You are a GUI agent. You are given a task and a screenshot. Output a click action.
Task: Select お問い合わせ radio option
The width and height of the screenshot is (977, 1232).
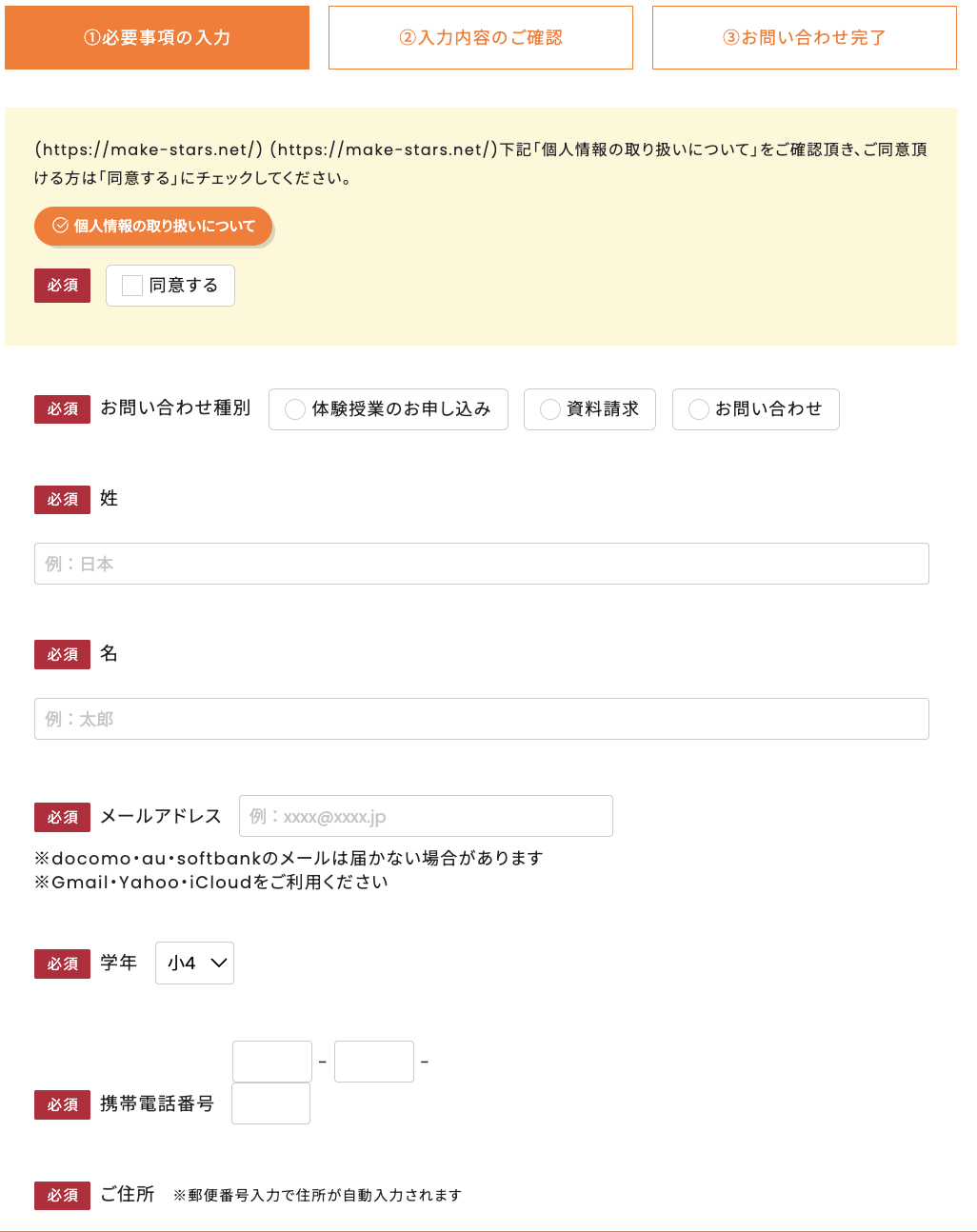[x=699, y=409]
